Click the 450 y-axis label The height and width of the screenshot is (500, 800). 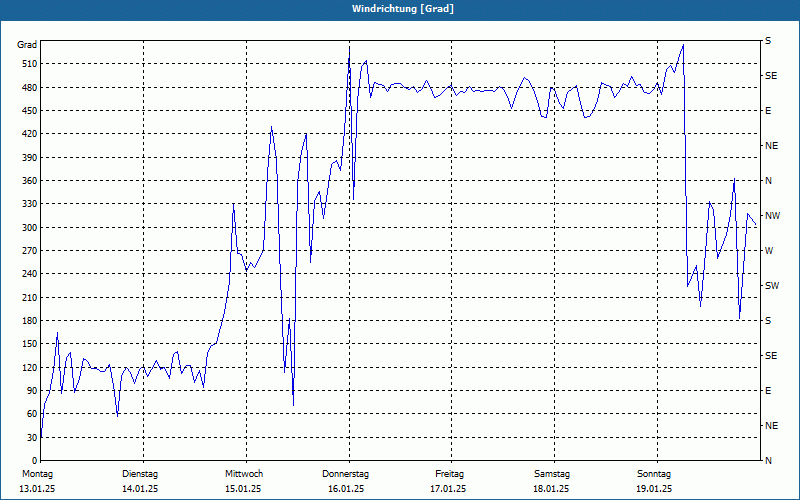(x=31, y=111)
